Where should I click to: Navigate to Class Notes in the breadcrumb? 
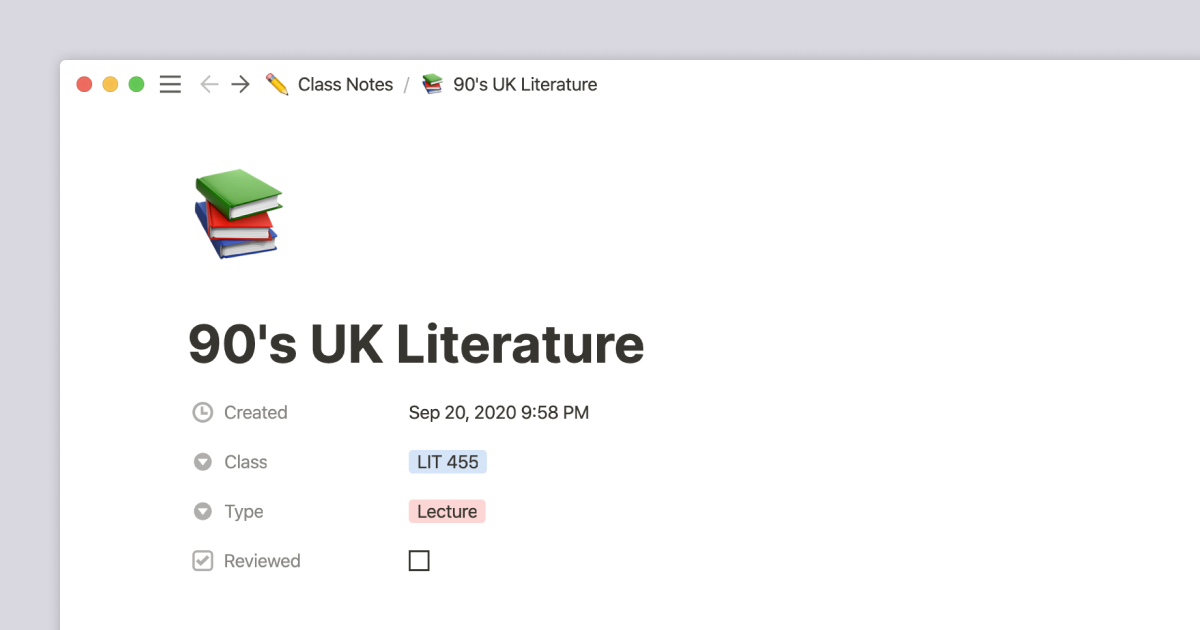pos(345,84)
